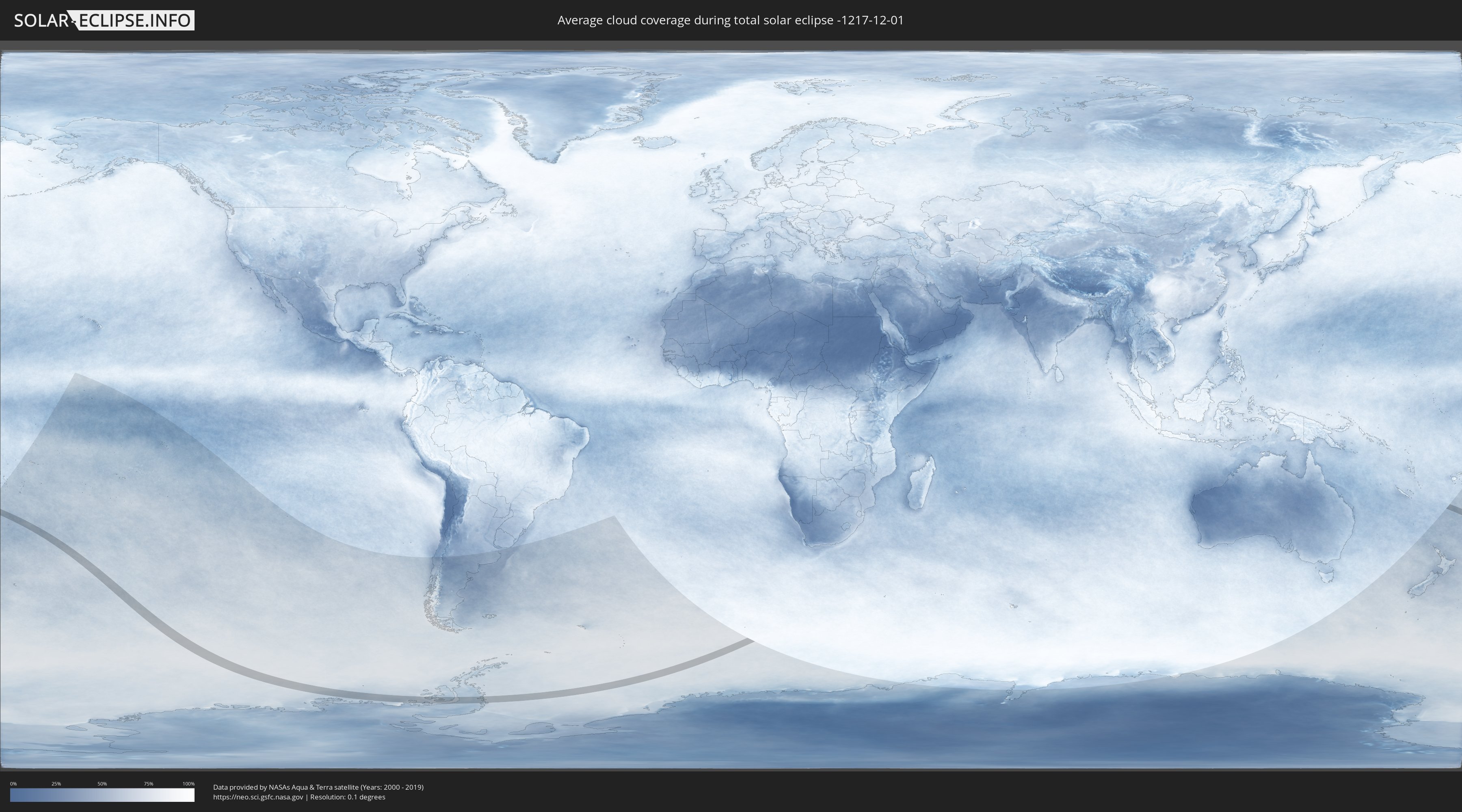Viewport: 1462px width, 812px height.
Task: Click the 50% legend label
Action: coord(102,784)
